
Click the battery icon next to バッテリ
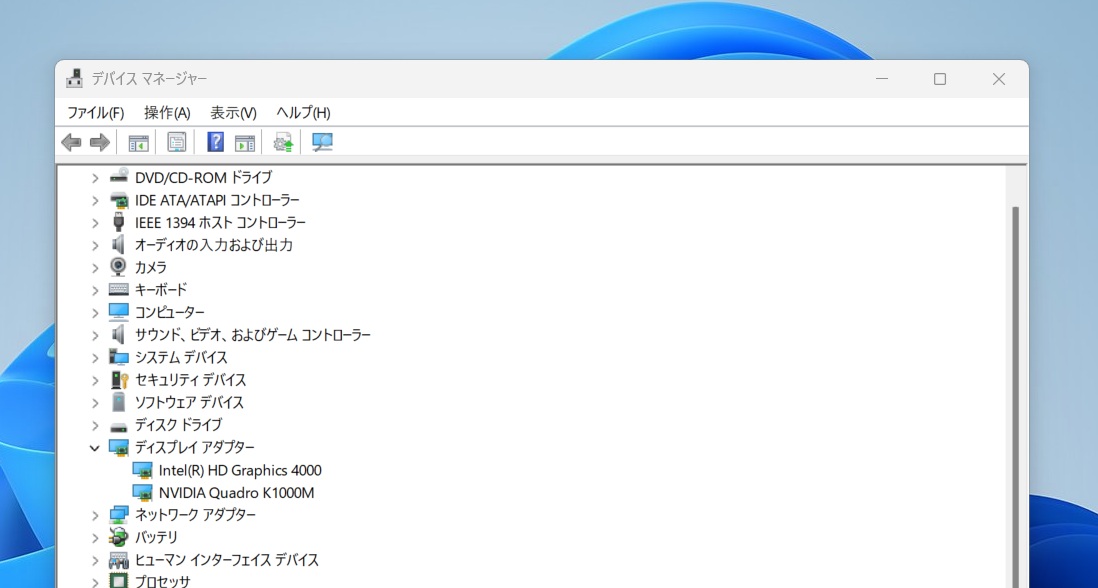click(119, 537)
